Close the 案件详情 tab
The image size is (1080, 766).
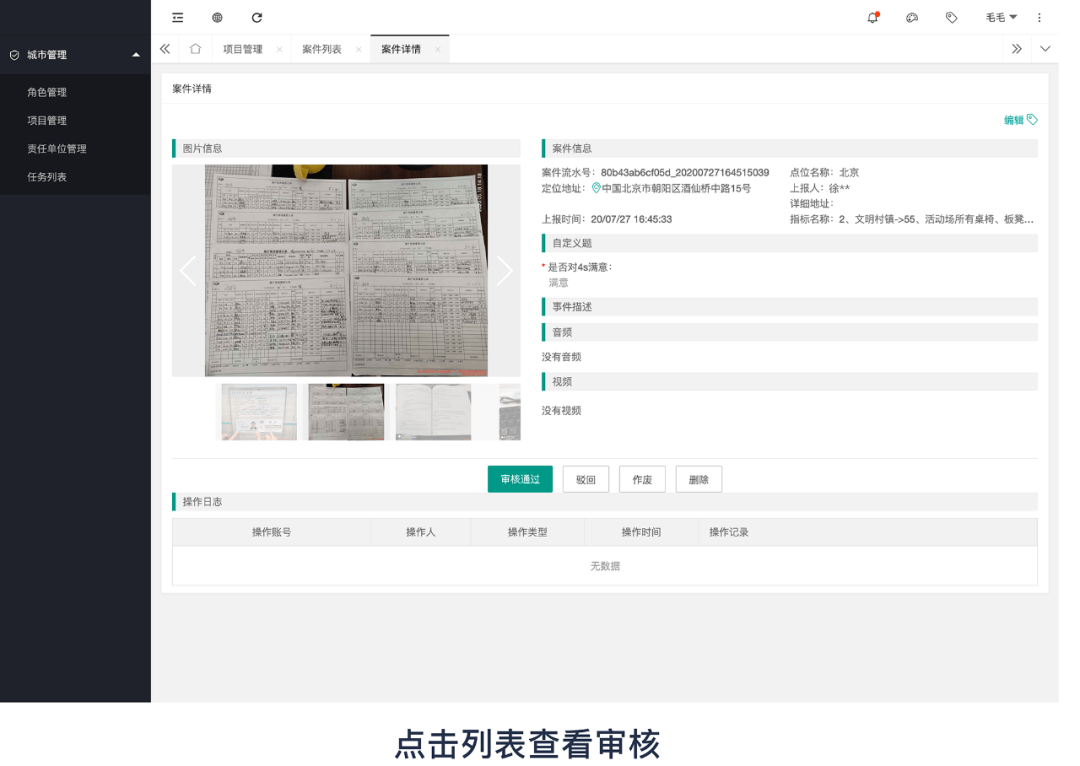(437, 50)
